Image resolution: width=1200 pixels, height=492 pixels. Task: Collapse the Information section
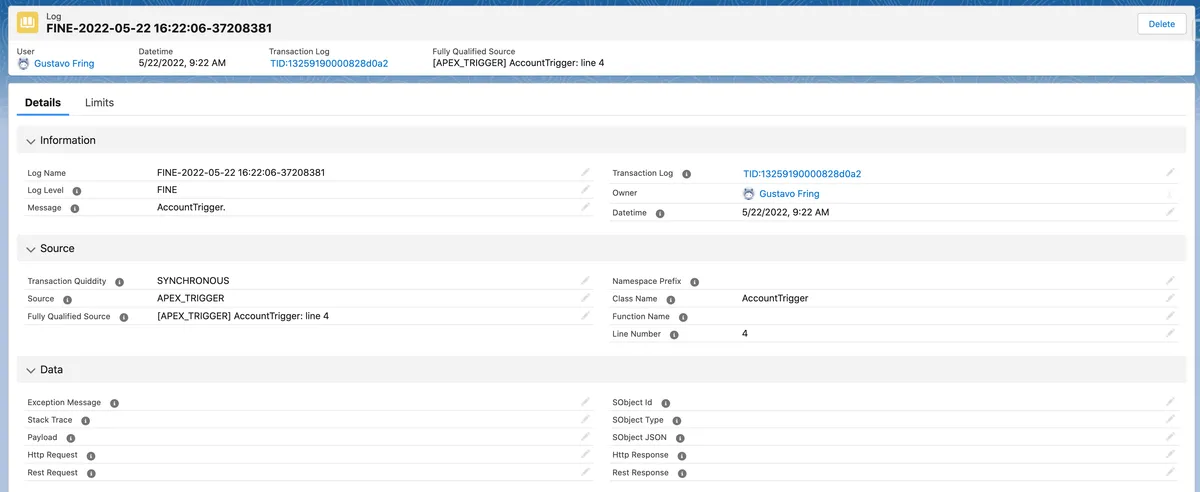click(31, 141)
